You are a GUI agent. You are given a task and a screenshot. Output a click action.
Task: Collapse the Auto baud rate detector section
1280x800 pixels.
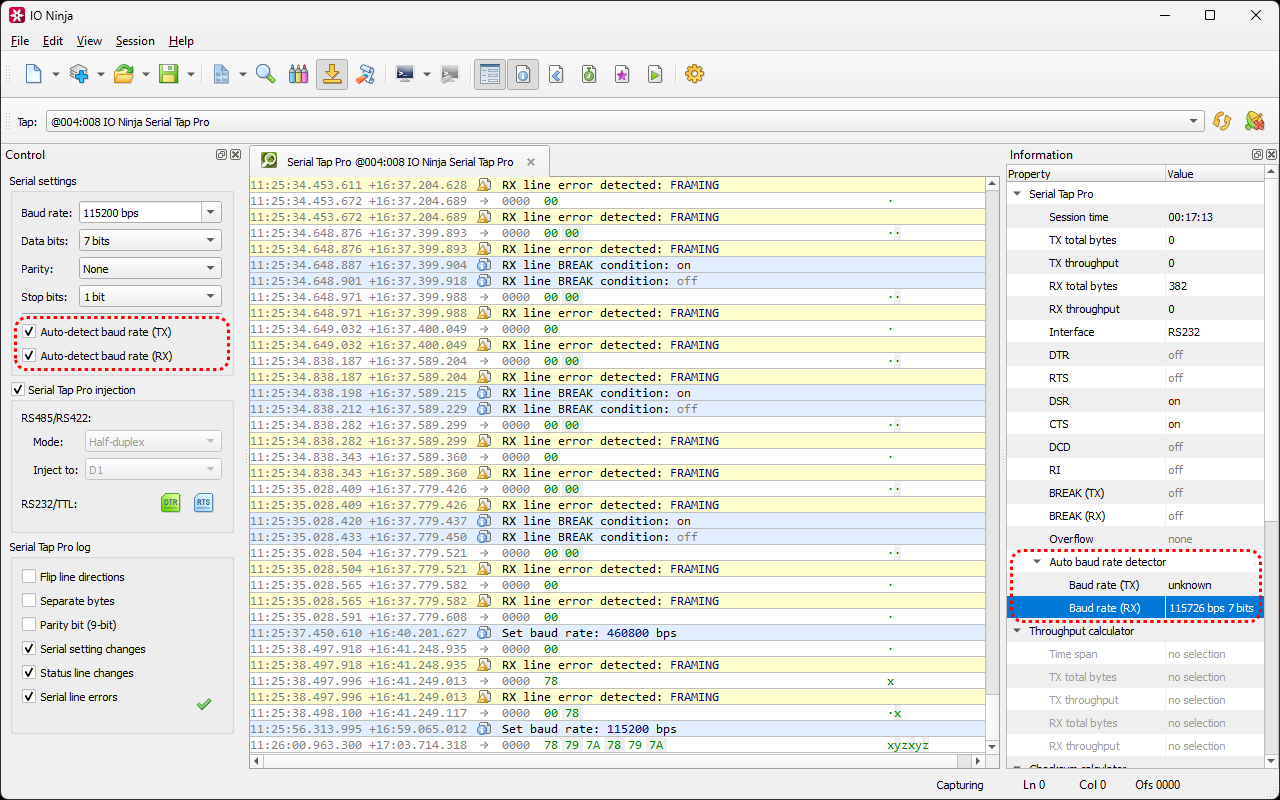click(1037, 562)
